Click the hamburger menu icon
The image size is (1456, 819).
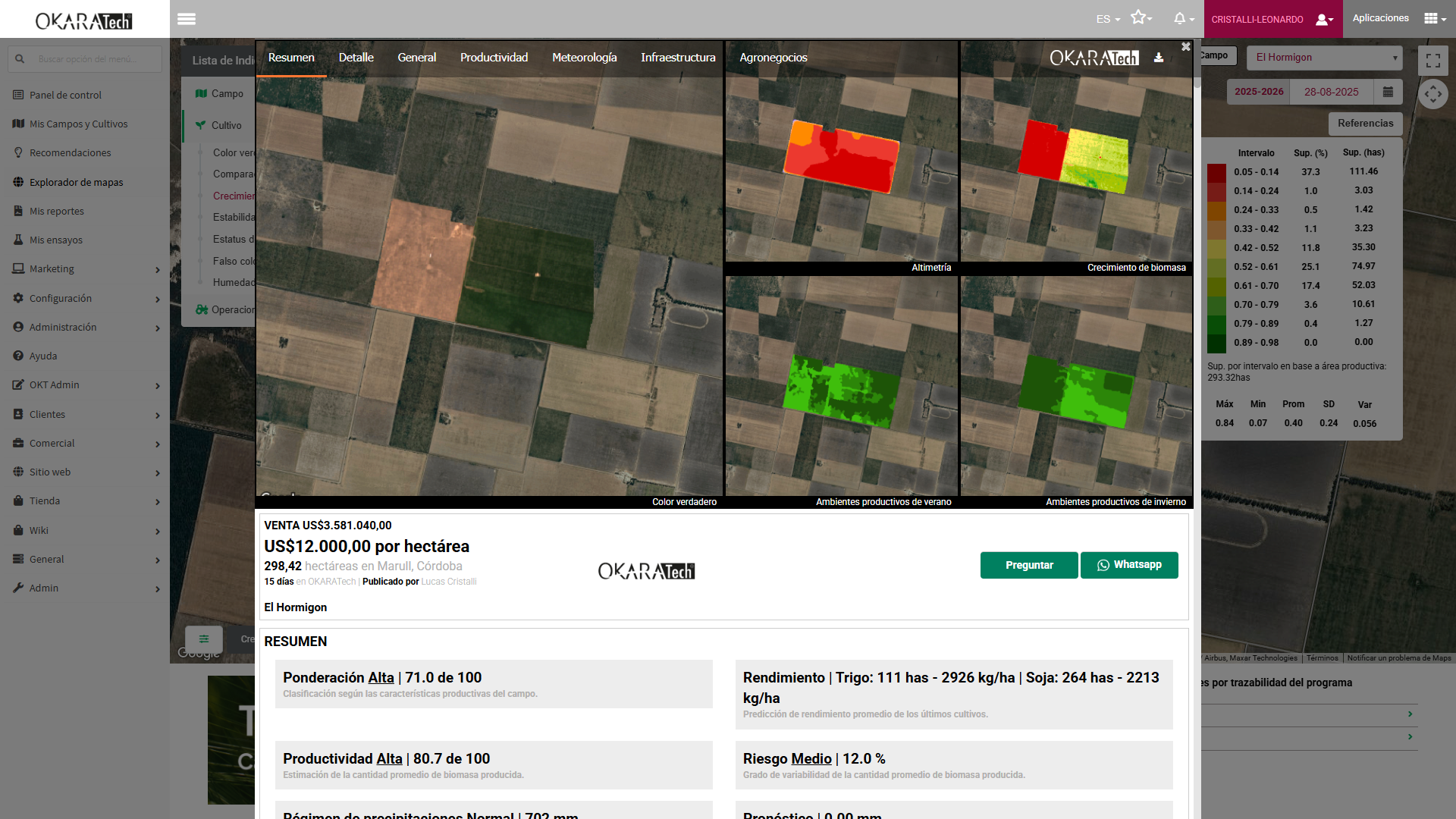187,19
